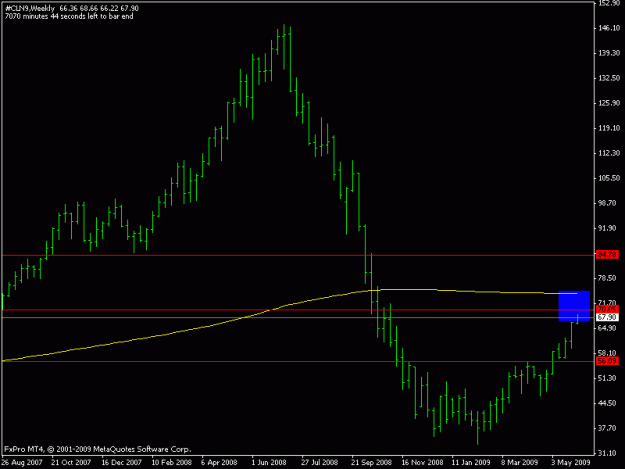Click the 146.10 price scale value
The height and width of the screenshot is (469, 625).
click(x=609, y=28)
